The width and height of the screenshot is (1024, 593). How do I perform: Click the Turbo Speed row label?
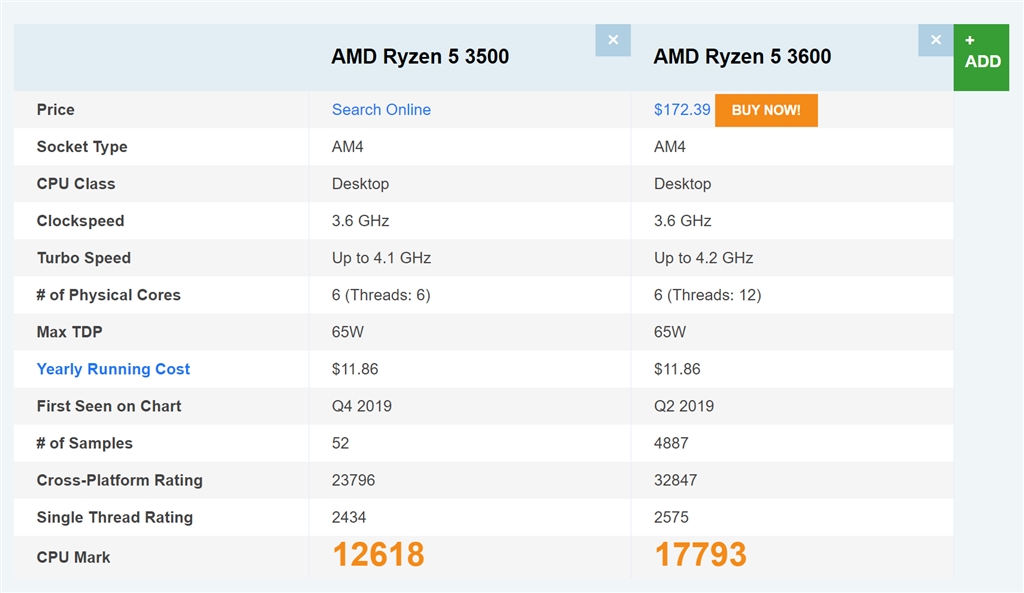84,258
